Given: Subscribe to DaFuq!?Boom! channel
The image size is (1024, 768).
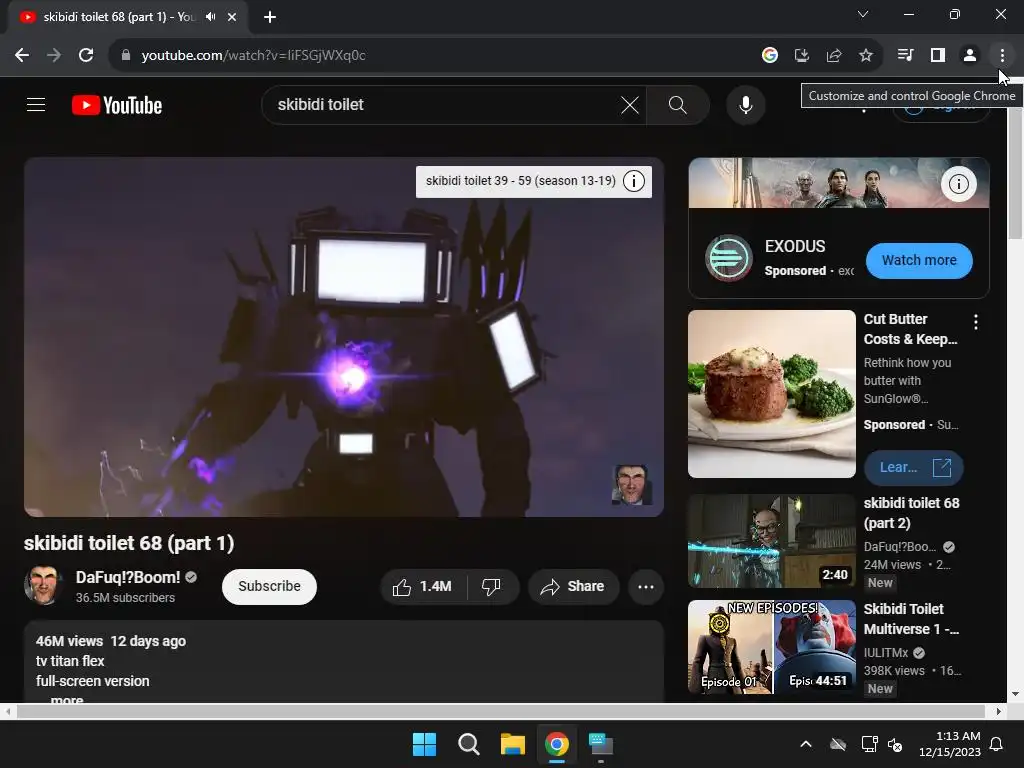Looking at the screenshot, I should click(269, 586).
